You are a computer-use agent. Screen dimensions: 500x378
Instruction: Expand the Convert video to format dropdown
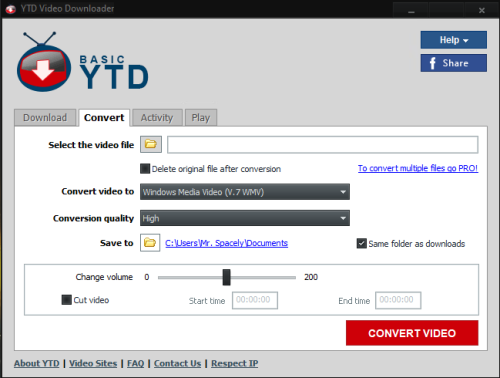[245, 192]
